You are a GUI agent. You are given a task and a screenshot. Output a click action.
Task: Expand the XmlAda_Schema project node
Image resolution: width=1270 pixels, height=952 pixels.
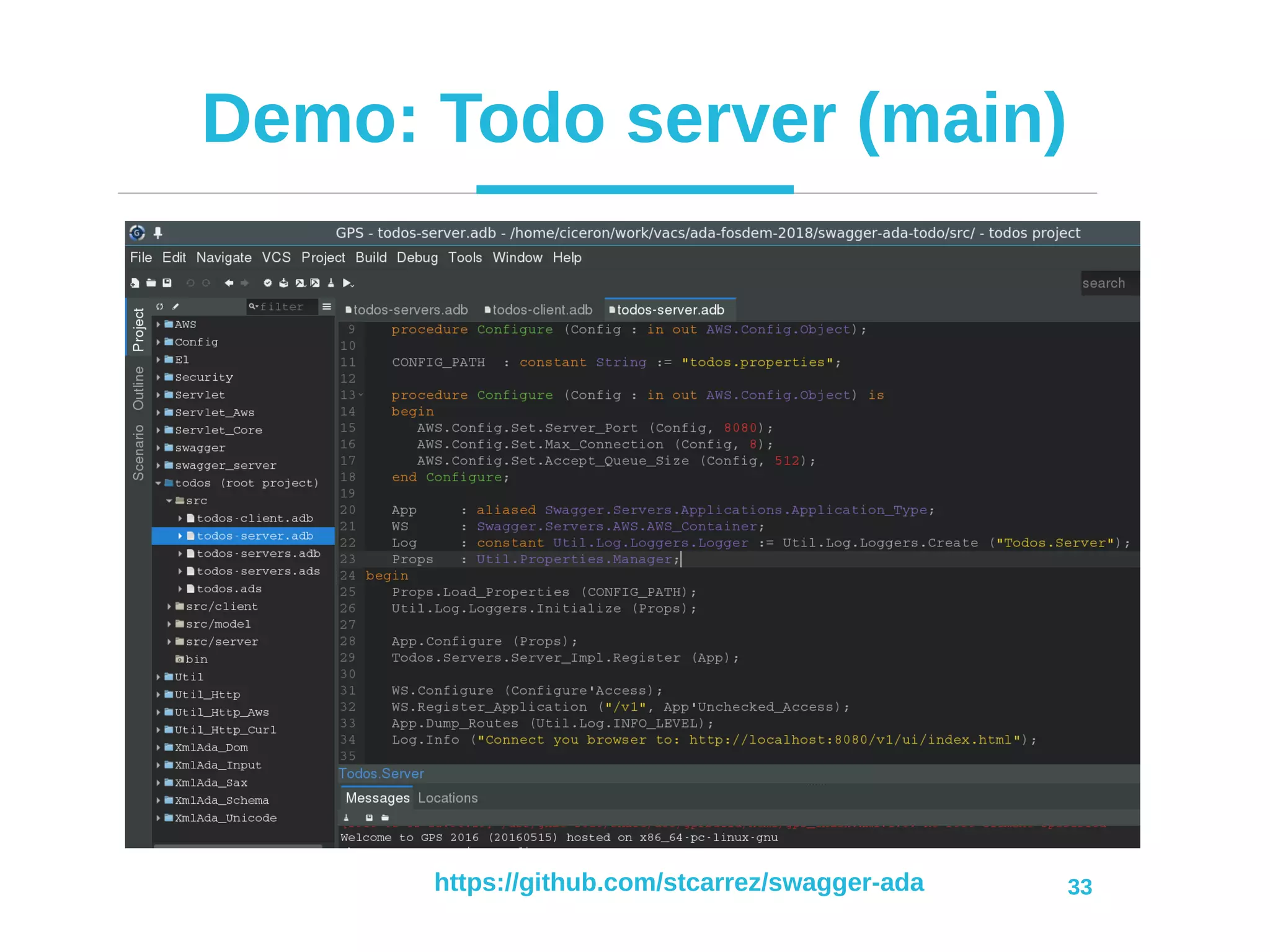(158, 800)
